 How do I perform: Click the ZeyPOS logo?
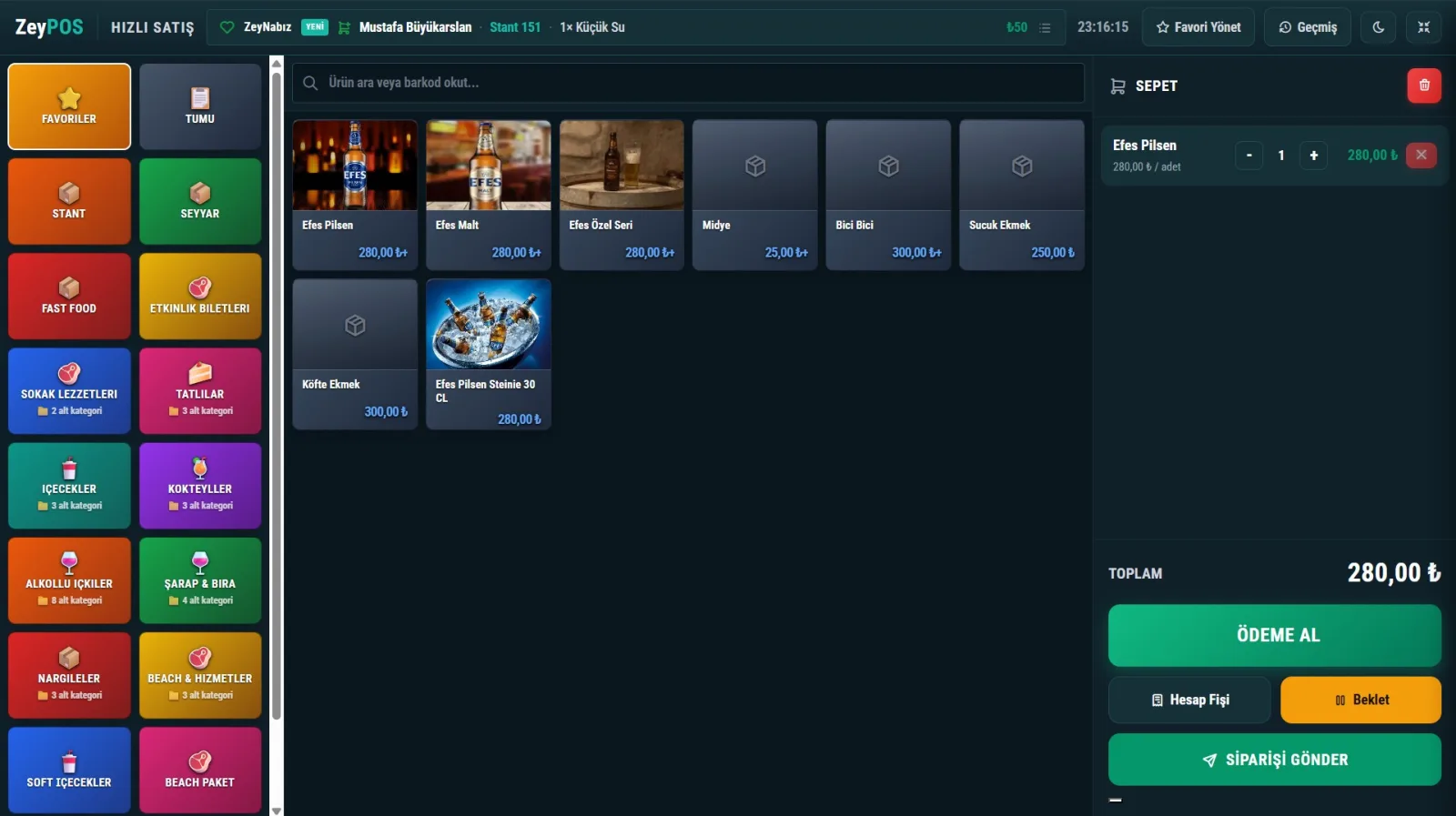pos(49,27)
